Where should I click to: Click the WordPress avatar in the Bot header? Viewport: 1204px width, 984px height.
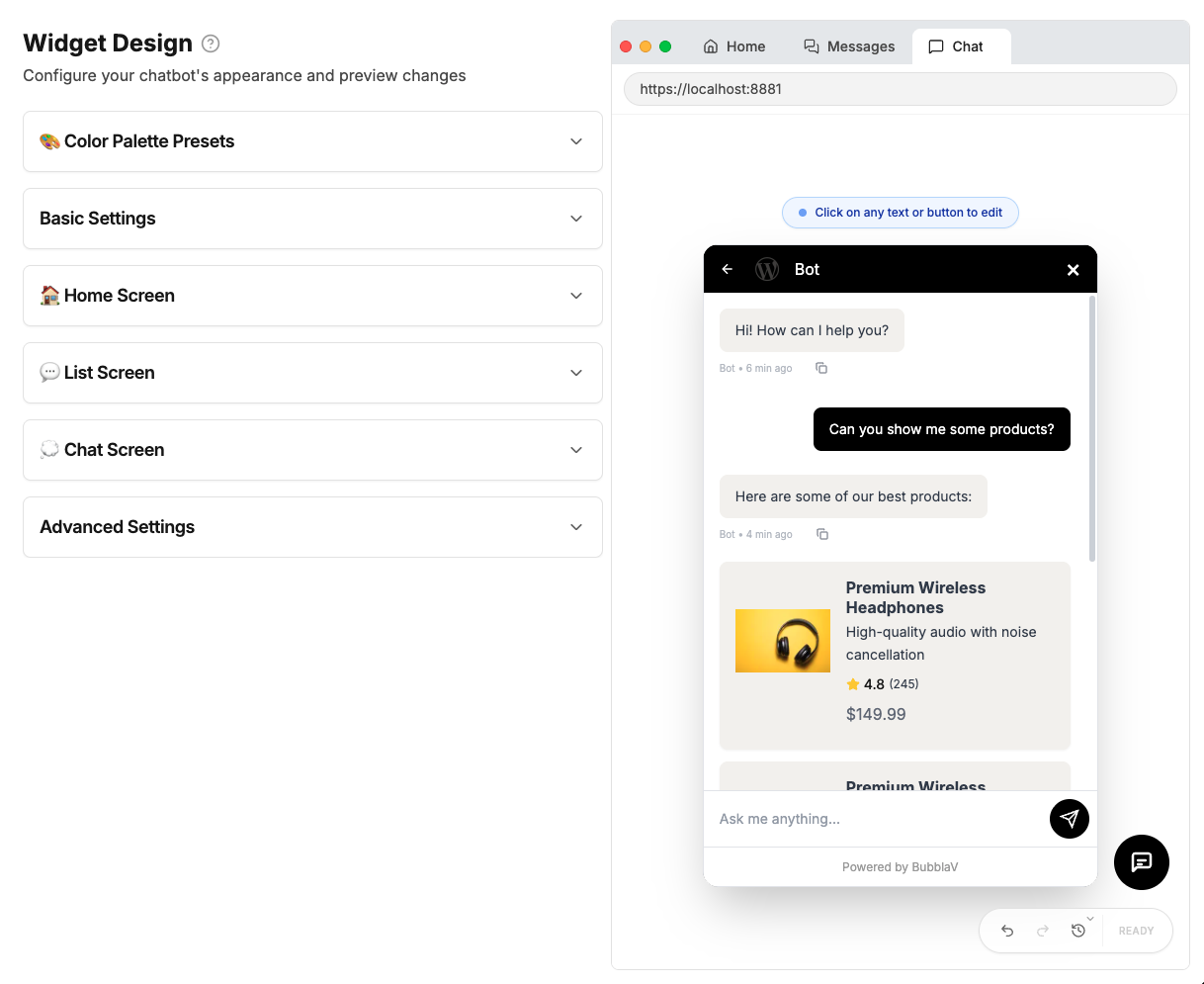click(766, 269)
